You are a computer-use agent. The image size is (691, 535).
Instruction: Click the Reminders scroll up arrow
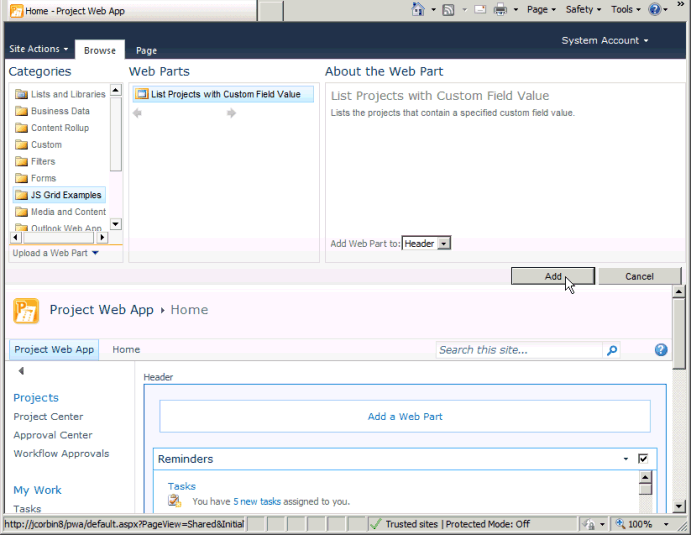coord(645,477)
